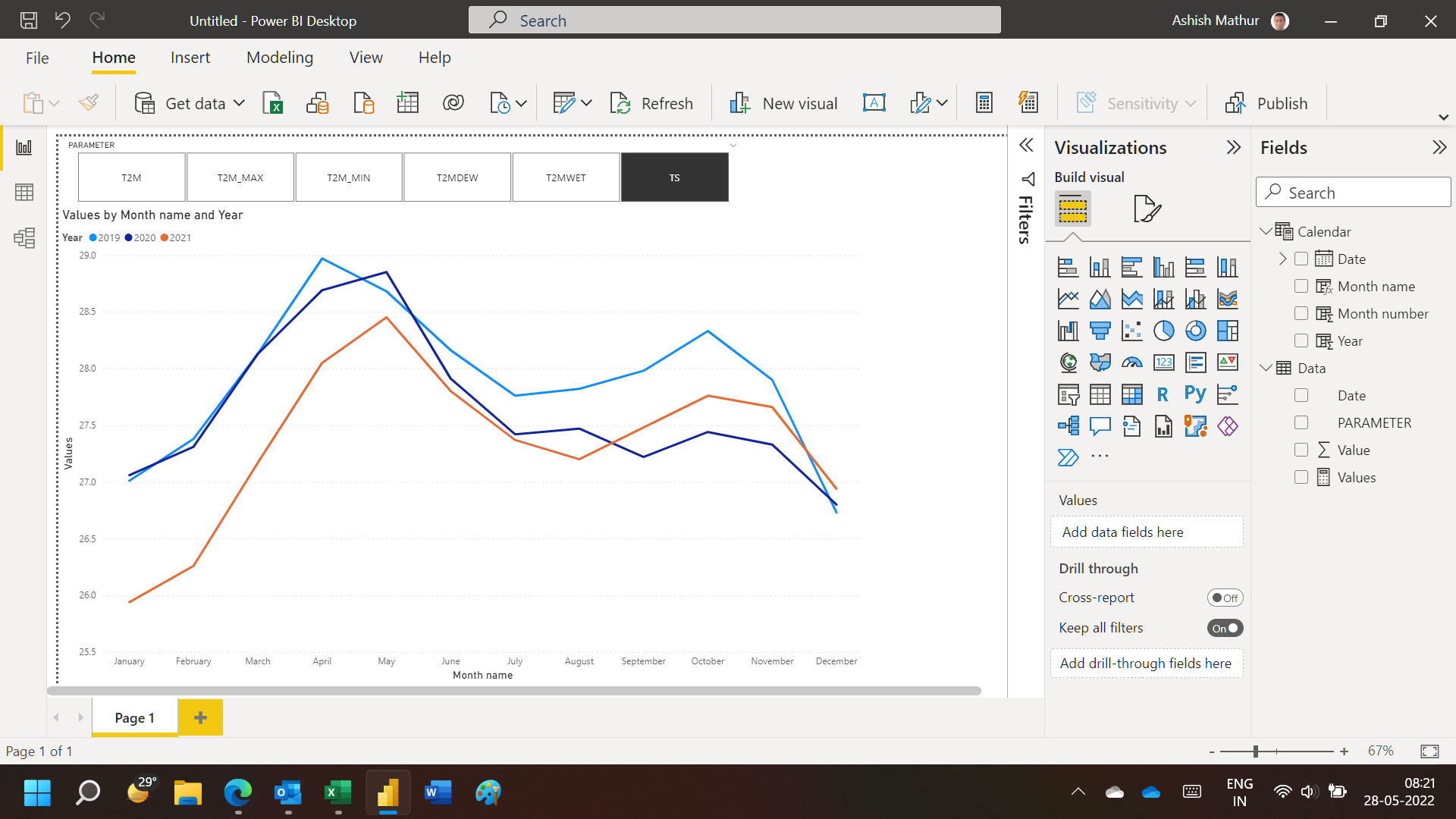This screenshot has height=819, width=1456.
Task: Switch to Model view in left sidebar
Action: click(24, 238)
